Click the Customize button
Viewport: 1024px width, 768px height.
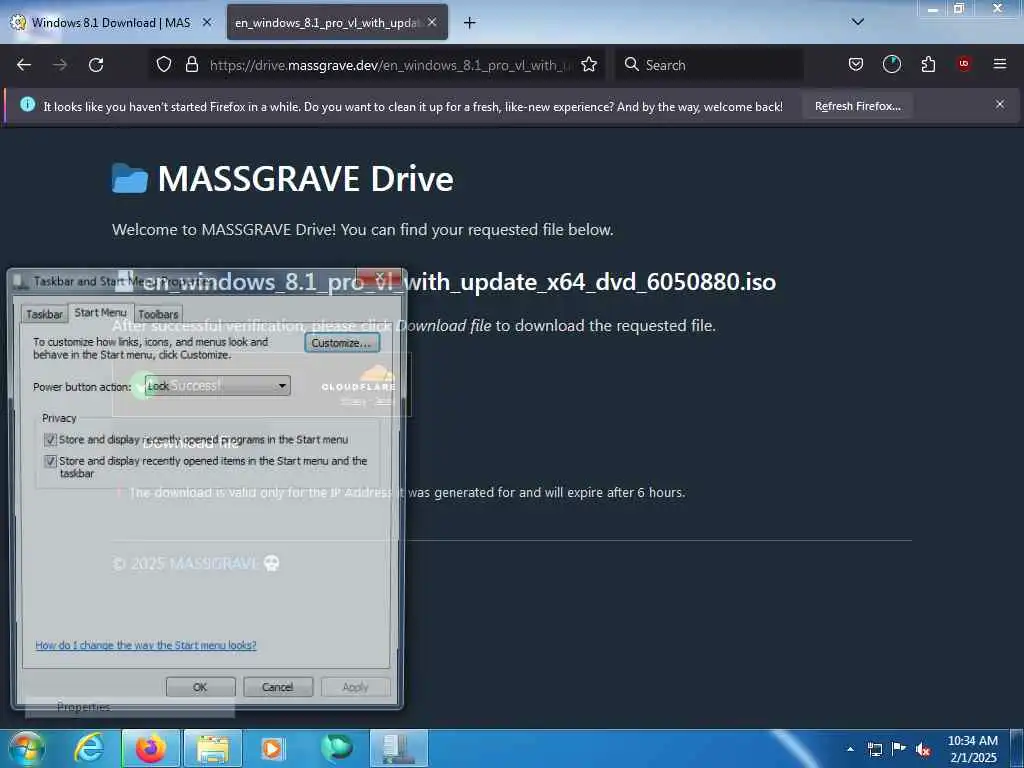[342, 343]
